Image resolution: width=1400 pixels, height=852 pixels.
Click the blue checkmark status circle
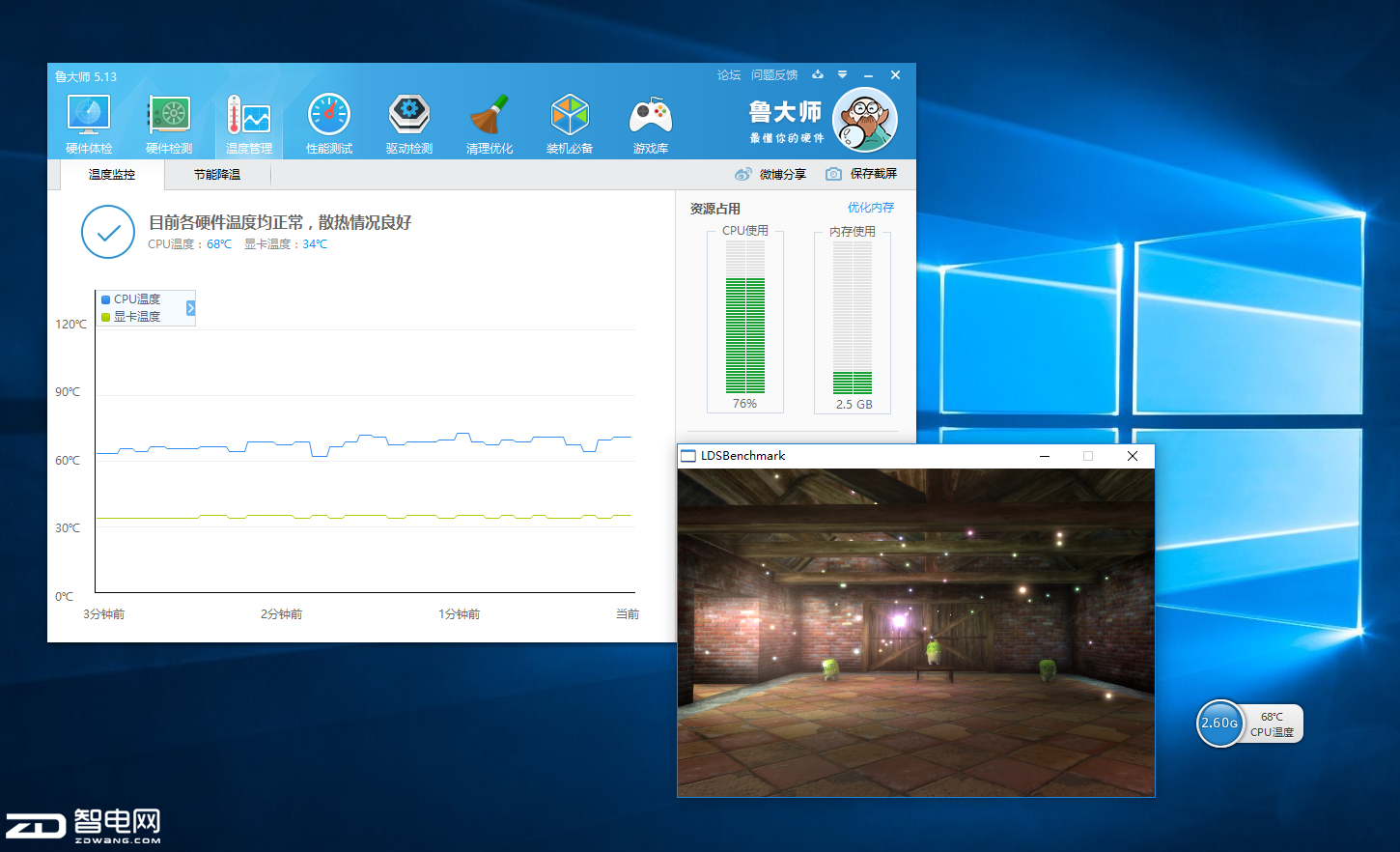[108, 232]
